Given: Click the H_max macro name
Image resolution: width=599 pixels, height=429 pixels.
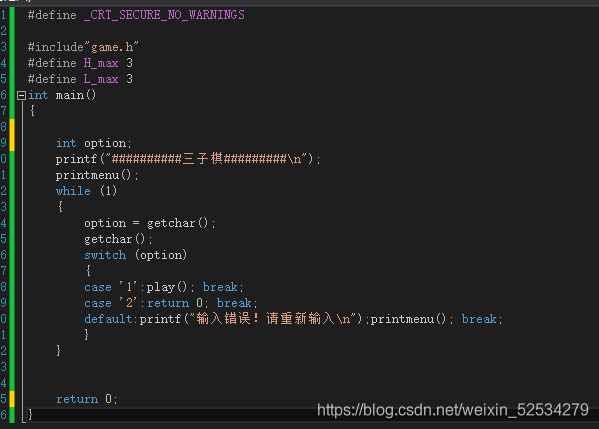Looking at the screenshot, I should 101,63.
